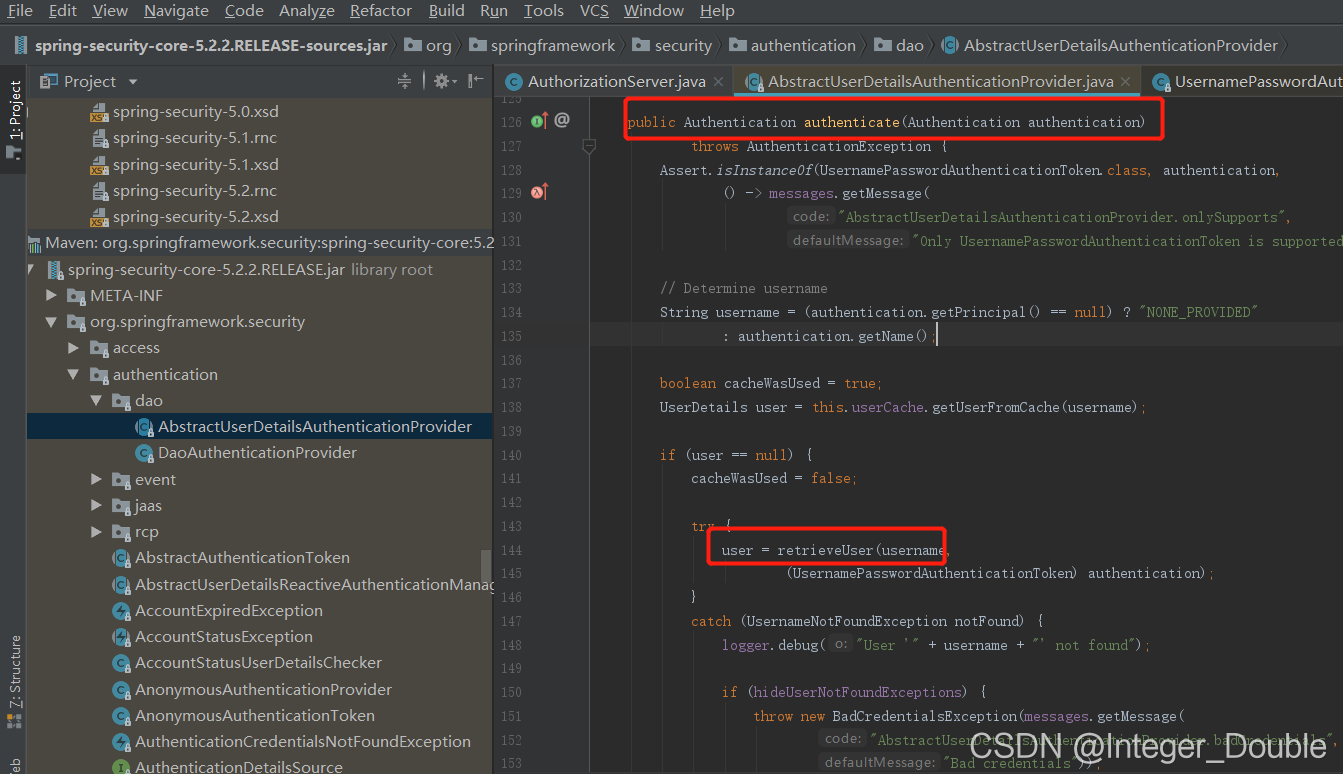This screenshot has height=774, width=1343.
Task: Collapse spring-security-core-5.2.2.RELEASE.jar node
Action: 31,270
